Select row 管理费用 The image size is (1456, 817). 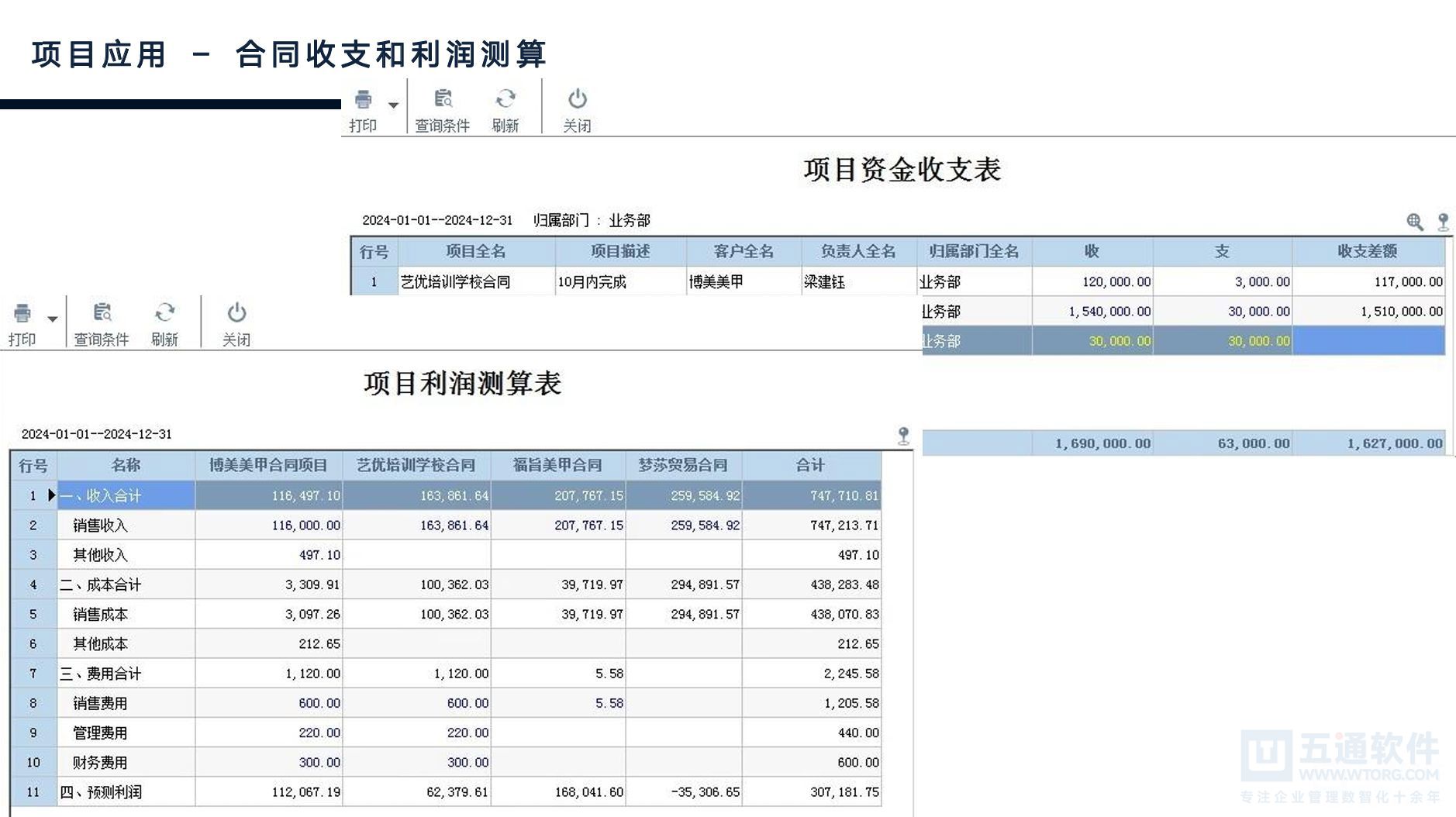(x=447, y=733)
